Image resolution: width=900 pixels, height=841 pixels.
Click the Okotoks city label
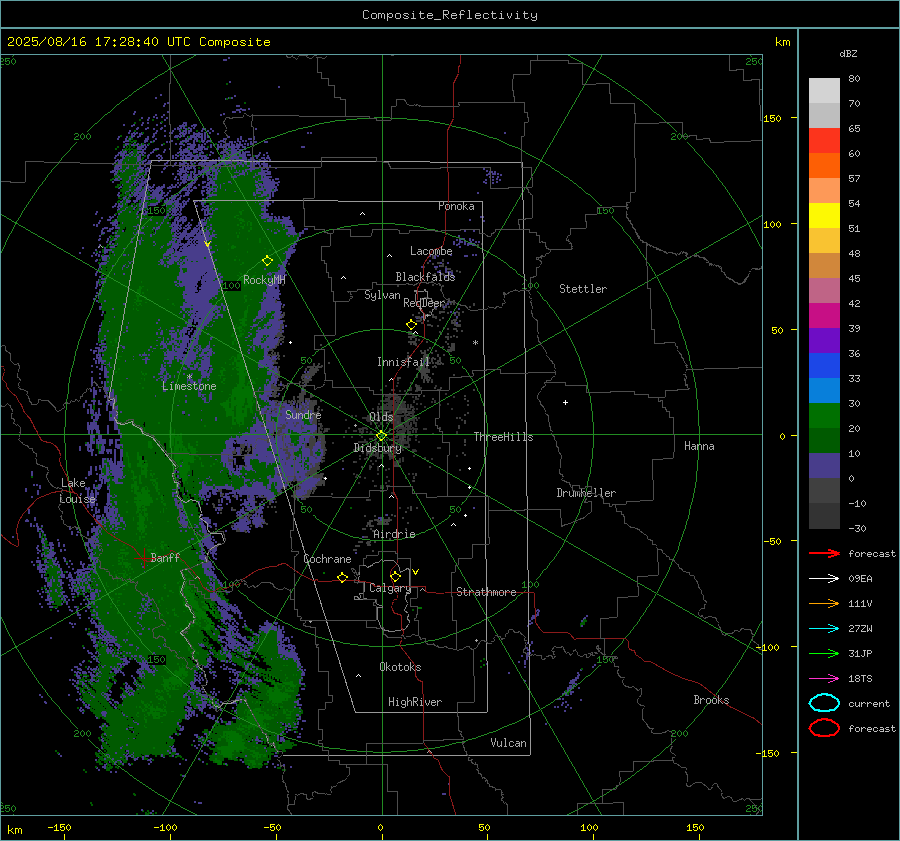tap(400, 667)
